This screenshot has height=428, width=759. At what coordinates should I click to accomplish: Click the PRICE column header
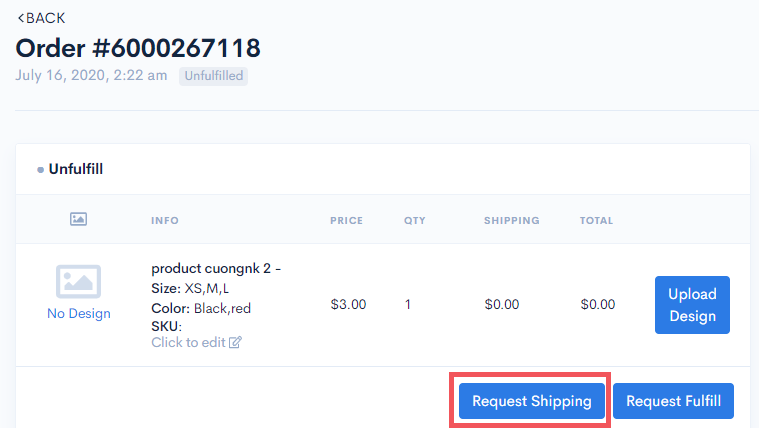coord(346,220)
